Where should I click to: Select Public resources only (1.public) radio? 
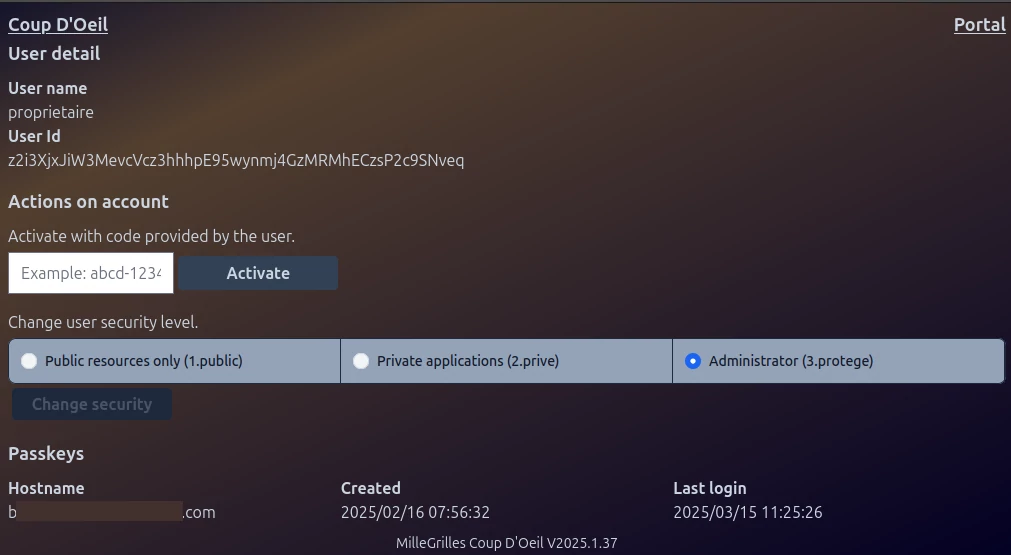coord(29,361)
